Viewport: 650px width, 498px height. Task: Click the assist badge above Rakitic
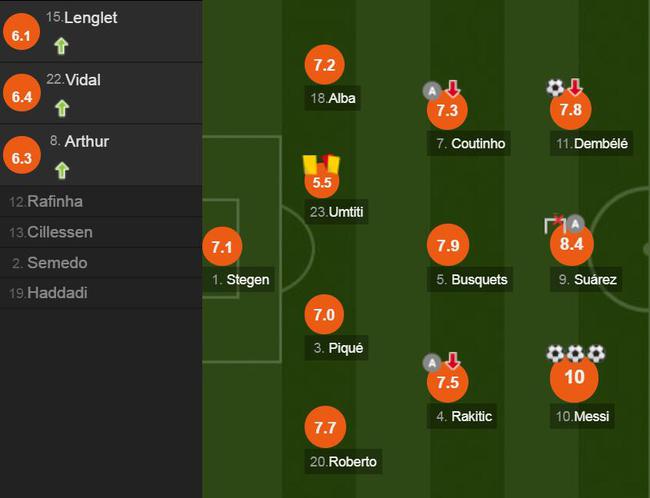(x=432, y=362)
